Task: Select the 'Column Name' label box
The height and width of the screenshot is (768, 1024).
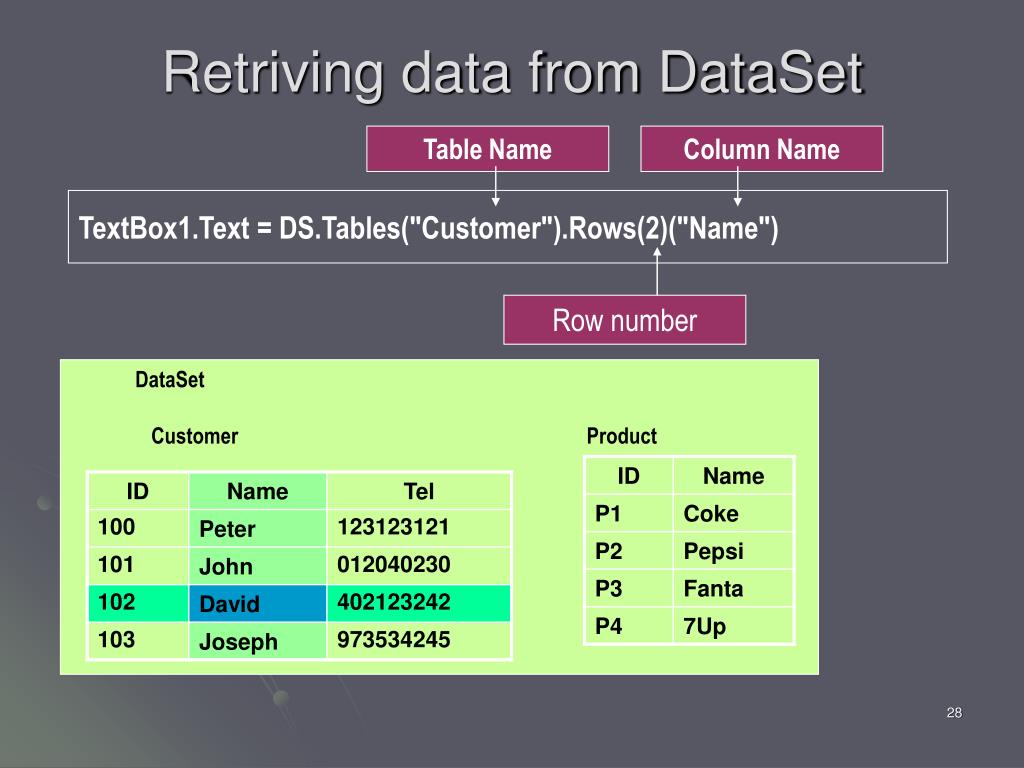Action: coord(761,149)
